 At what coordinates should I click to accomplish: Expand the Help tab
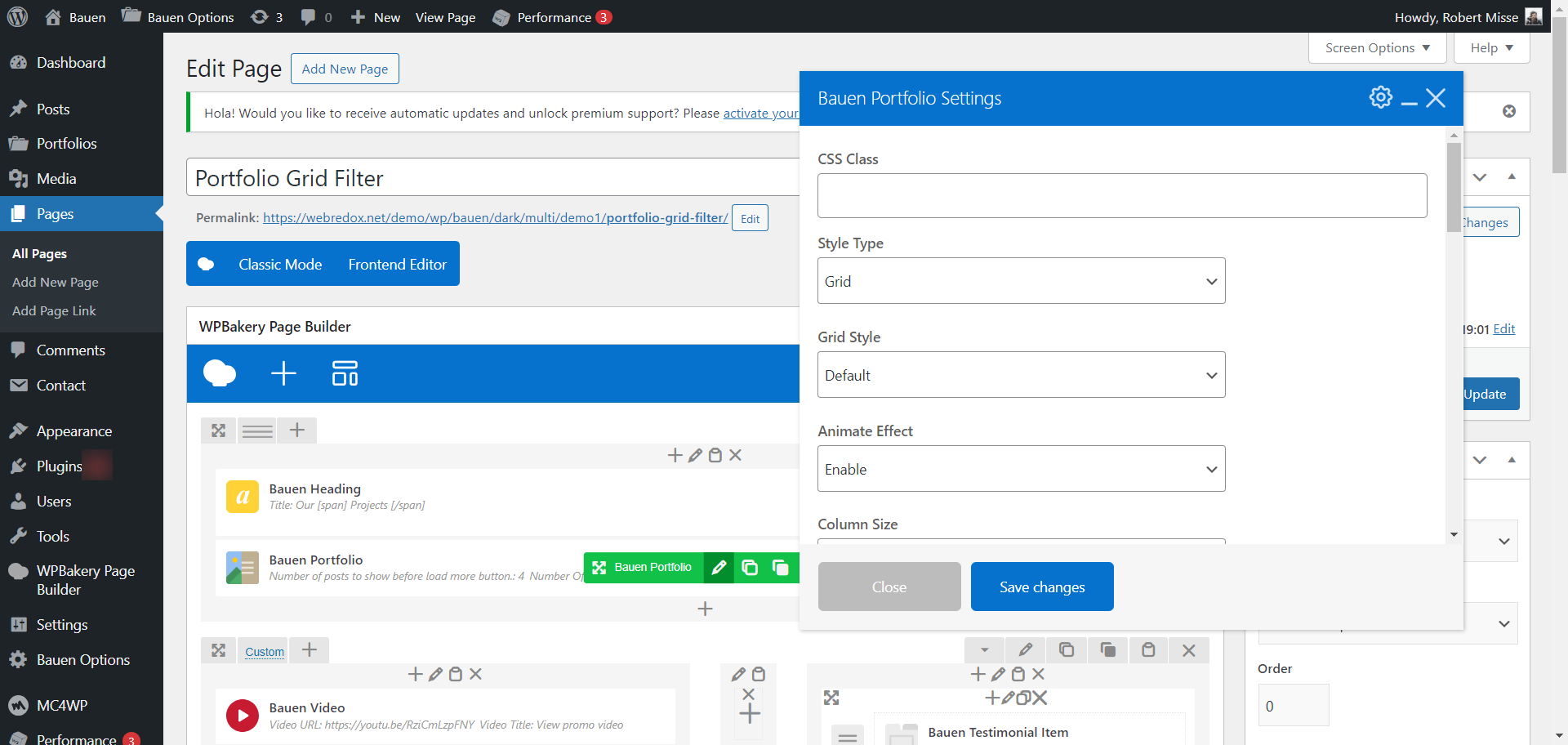pos(1491,48)
